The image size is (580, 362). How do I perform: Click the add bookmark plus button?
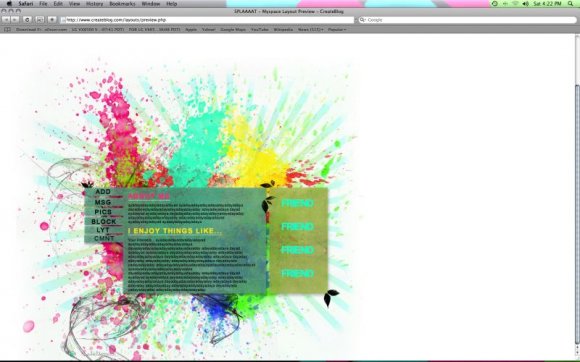click(52, 20)
